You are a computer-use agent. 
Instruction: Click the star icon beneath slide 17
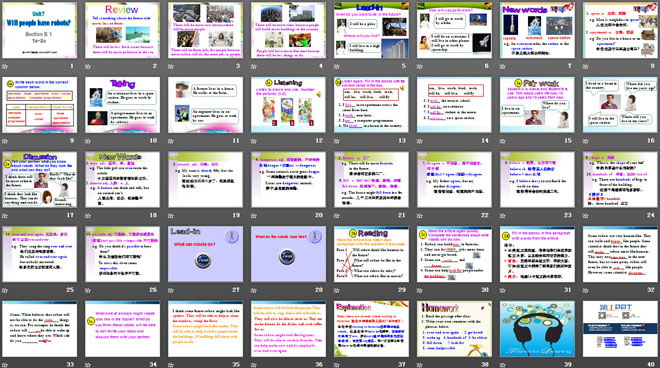[5, 216]
